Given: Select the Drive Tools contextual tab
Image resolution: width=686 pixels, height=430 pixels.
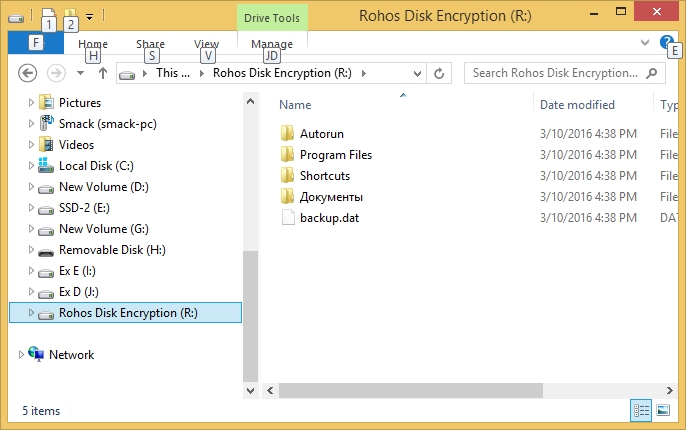Looking at the screenshot, I should click(x=272, y=18).
